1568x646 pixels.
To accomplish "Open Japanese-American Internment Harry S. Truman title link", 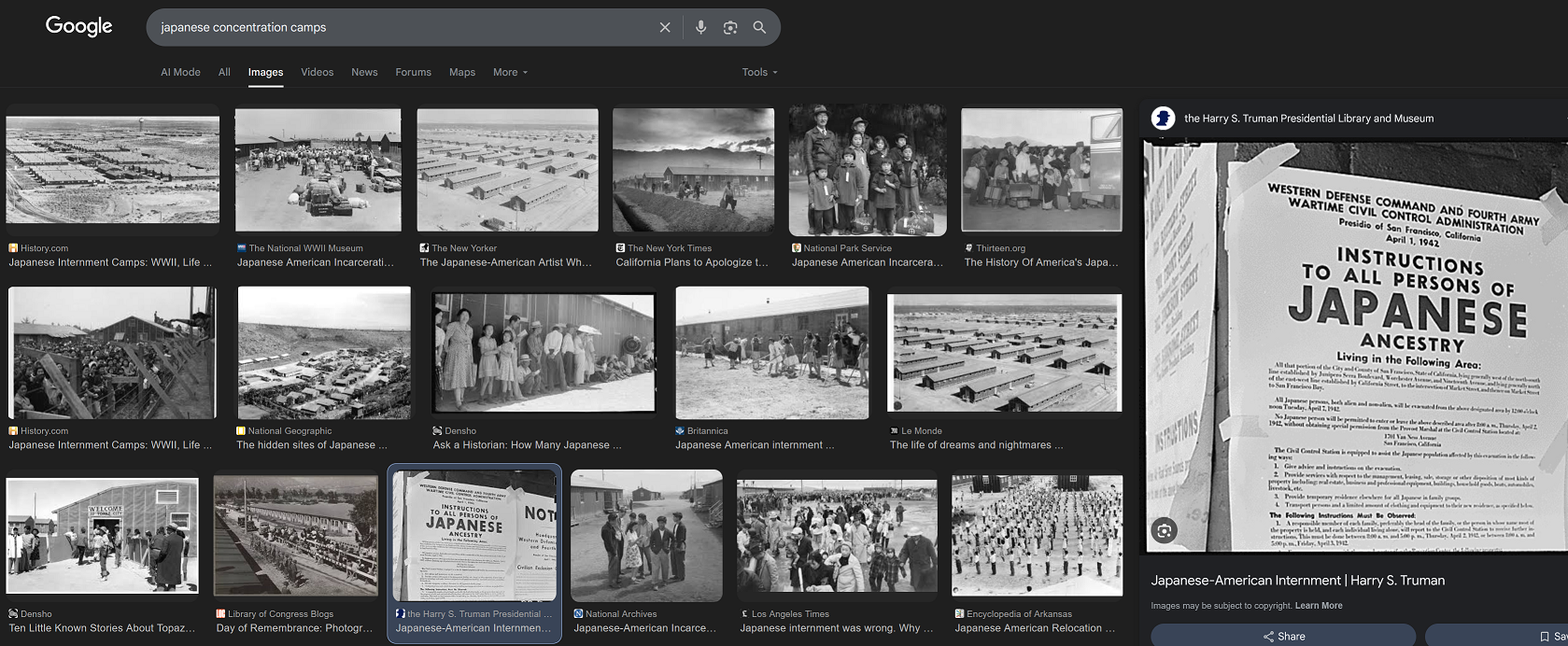I will point(1297,581).
